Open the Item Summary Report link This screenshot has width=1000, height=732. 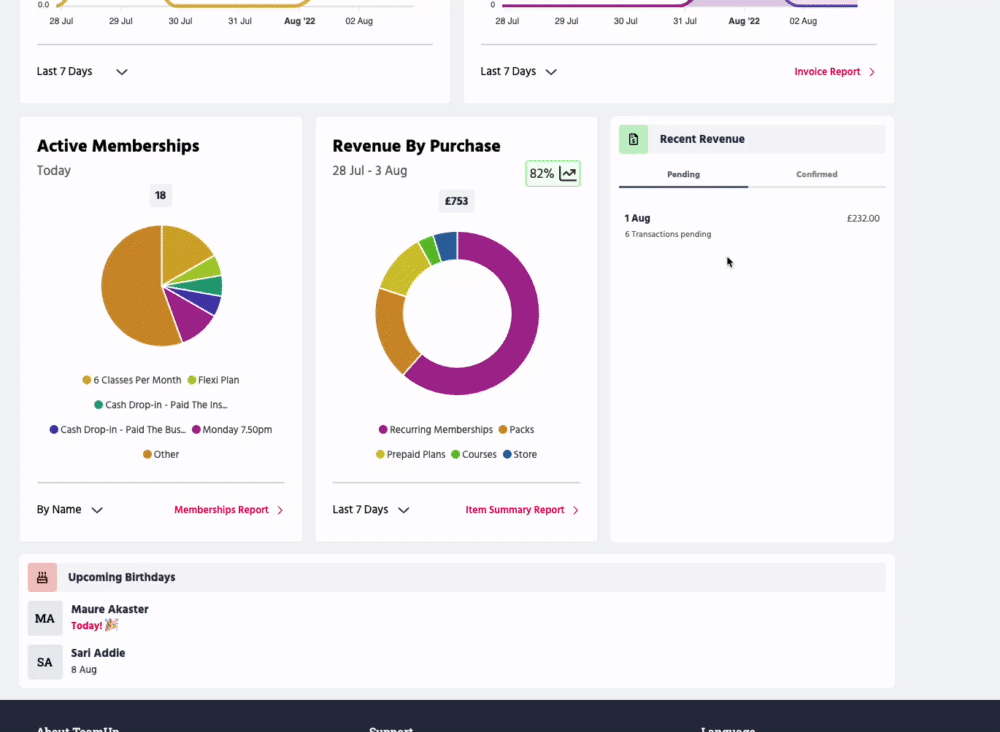click(x=514, y=510)
